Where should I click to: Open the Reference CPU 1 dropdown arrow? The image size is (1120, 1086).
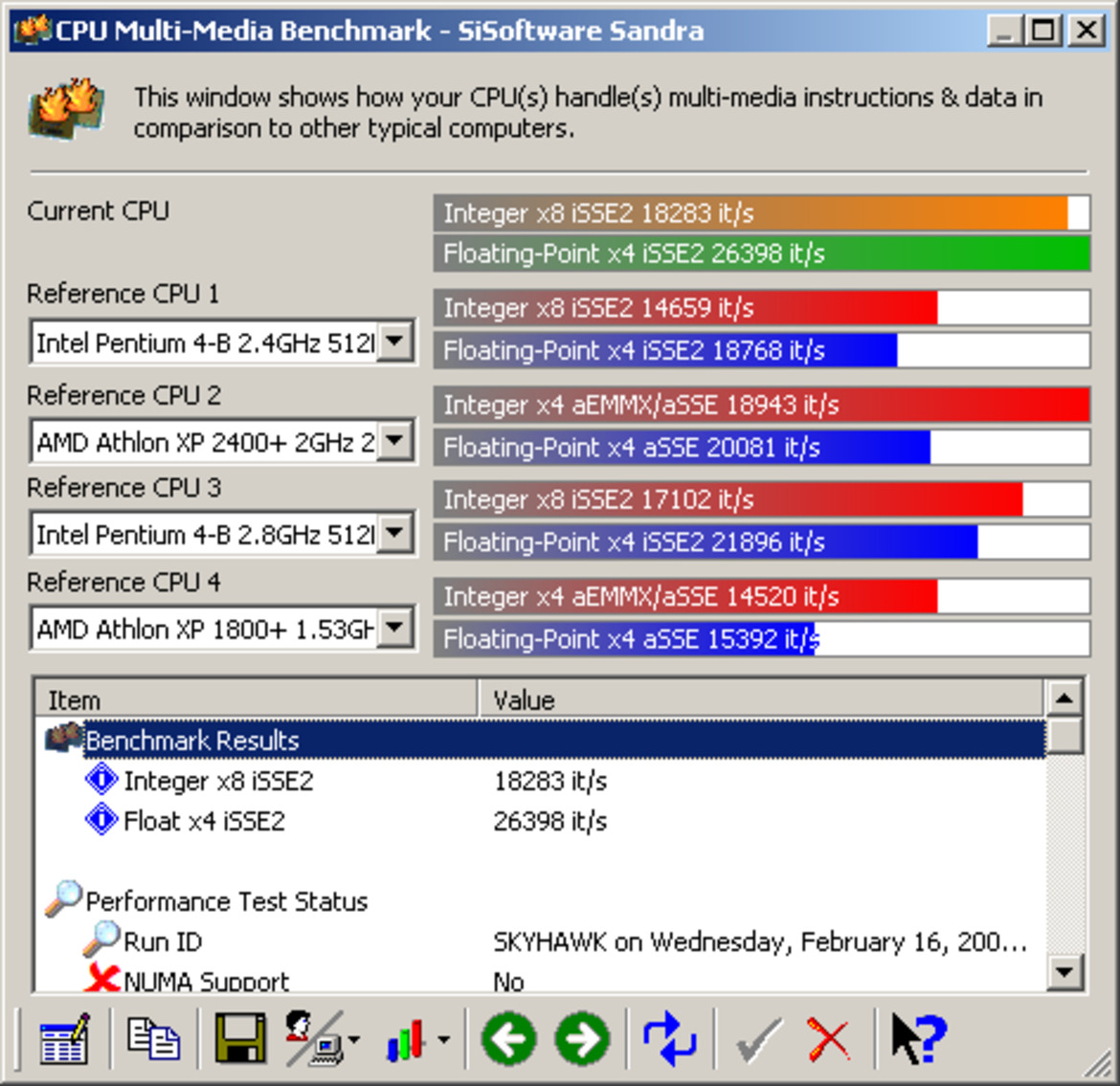pyautogui.click(x=394, y=342)
